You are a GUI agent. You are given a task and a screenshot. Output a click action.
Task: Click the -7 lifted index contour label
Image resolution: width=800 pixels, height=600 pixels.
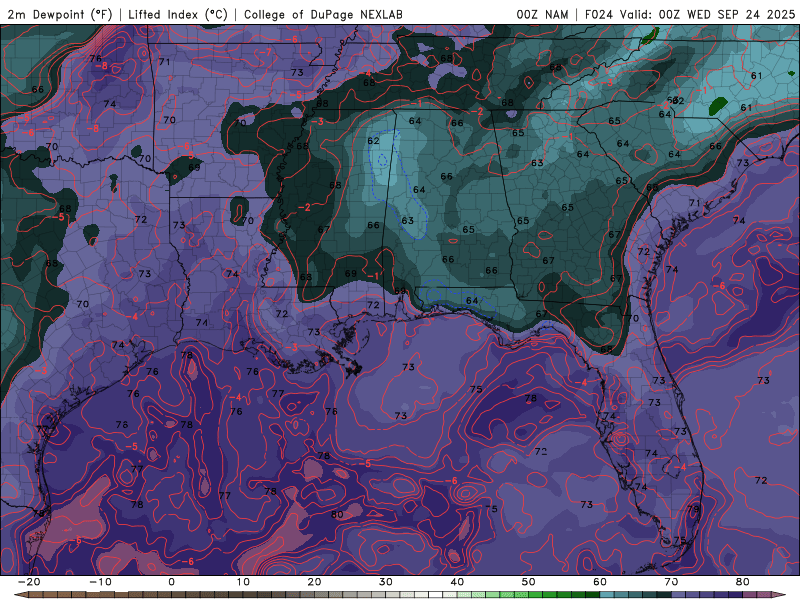pyautogui.click(x=265, y=52)
